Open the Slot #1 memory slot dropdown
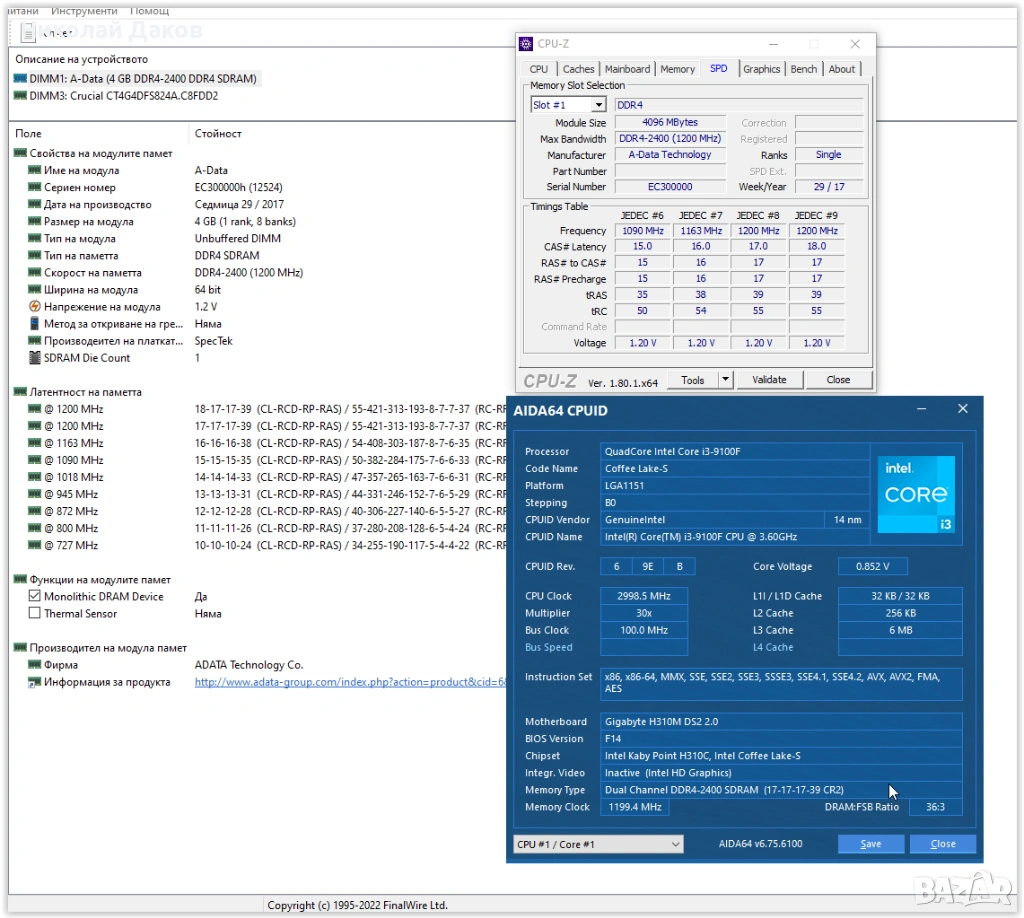The height and width of the screenshot is (918, 1024). (598, 105)
